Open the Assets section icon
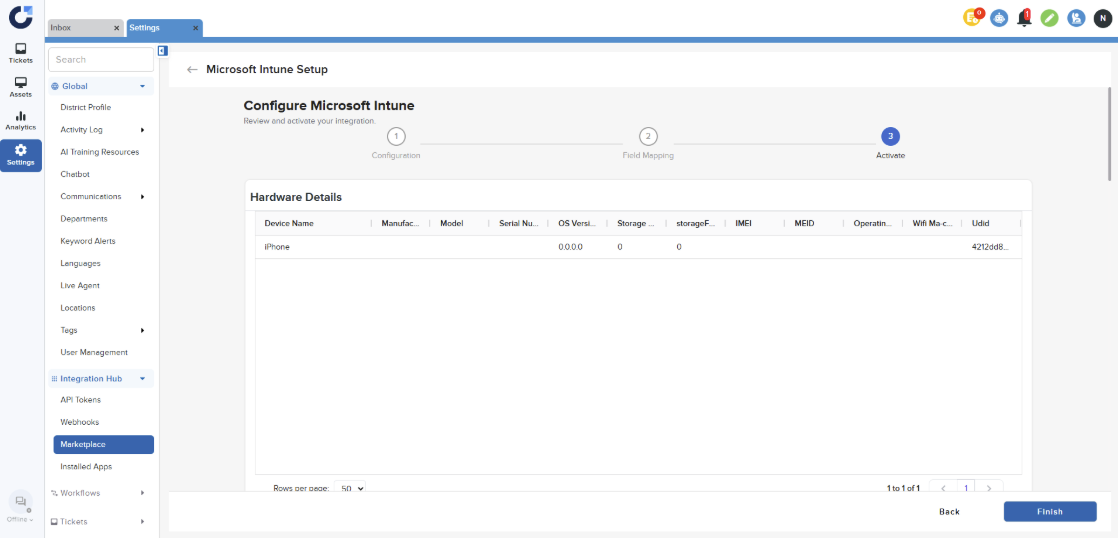This screenshot has width=1118, height=538. [21, 87]
